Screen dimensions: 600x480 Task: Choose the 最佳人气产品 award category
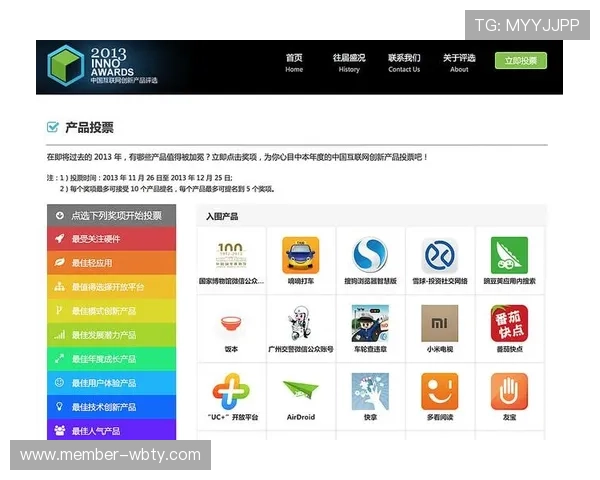[x=111, y=429]
